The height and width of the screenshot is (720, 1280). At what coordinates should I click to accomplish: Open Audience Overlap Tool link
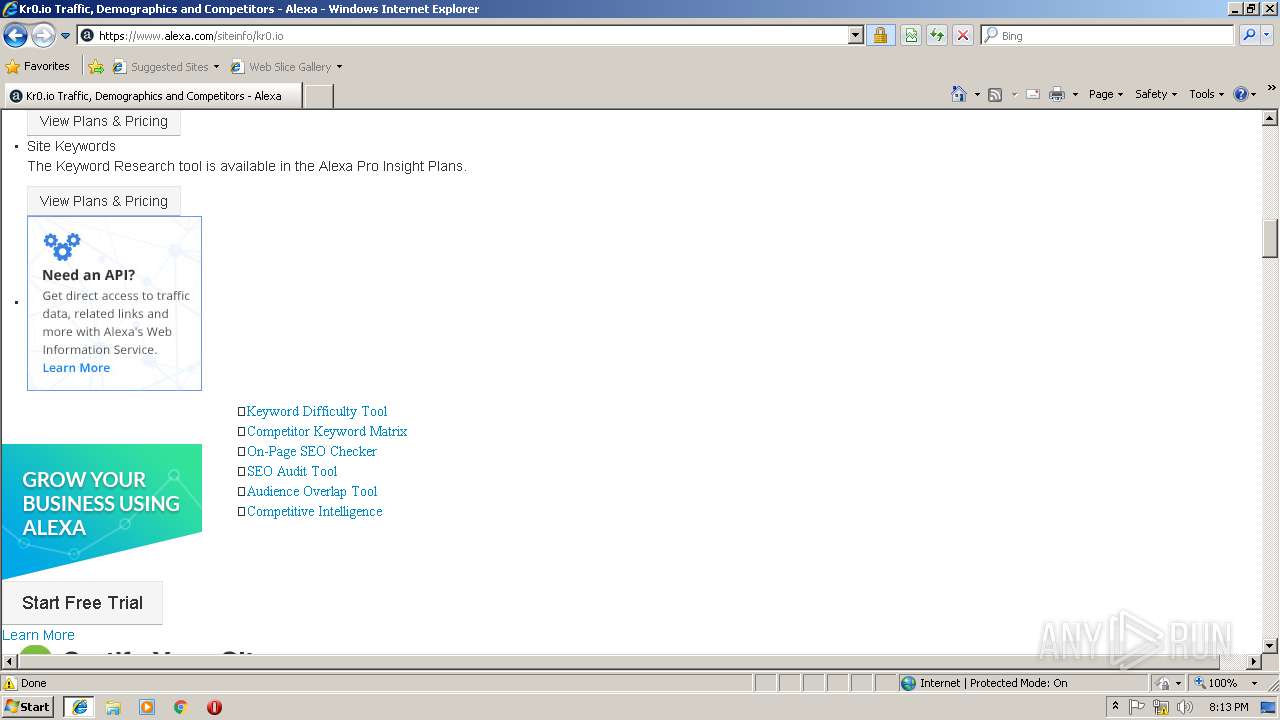(312, 491)
